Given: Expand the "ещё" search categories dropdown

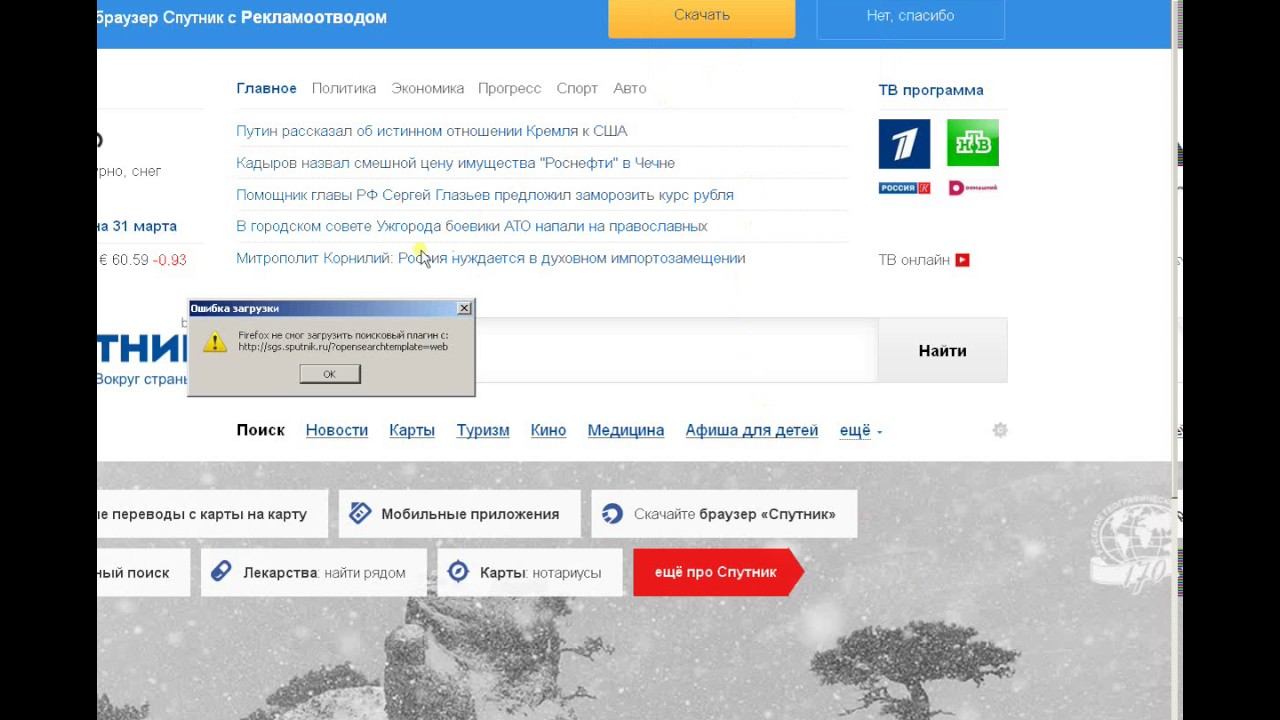Looking at the screenshot, I should click(860, 431).
